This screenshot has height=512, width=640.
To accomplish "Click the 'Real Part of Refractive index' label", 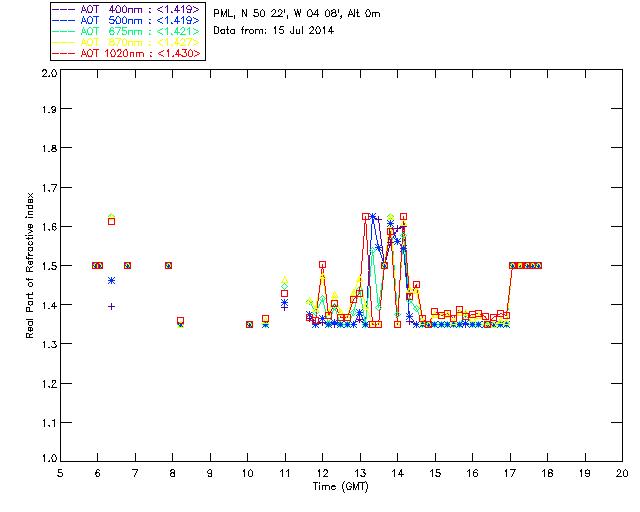I will coord(30,265).
